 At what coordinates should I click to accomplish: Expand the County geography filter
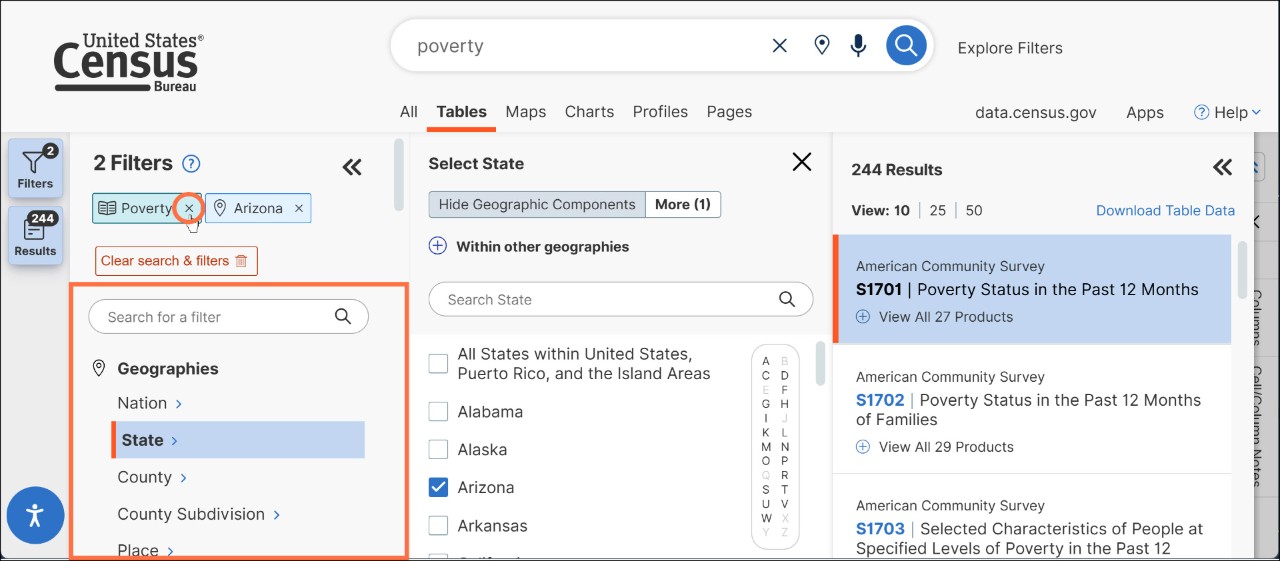(x=152, y=477)
